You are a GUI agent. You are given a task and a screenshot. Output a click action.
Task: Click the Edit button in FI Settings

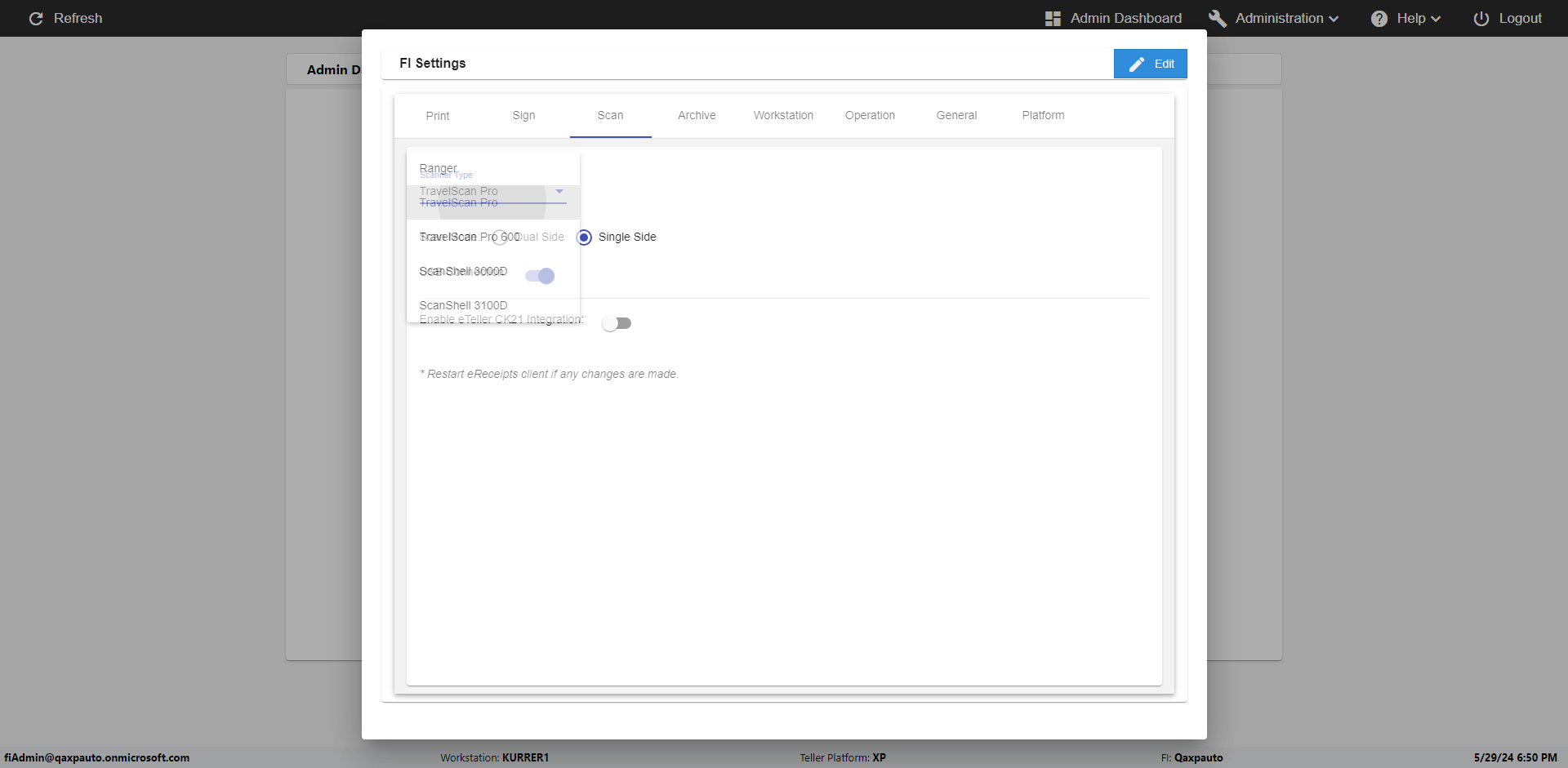tap(1150, 64)
